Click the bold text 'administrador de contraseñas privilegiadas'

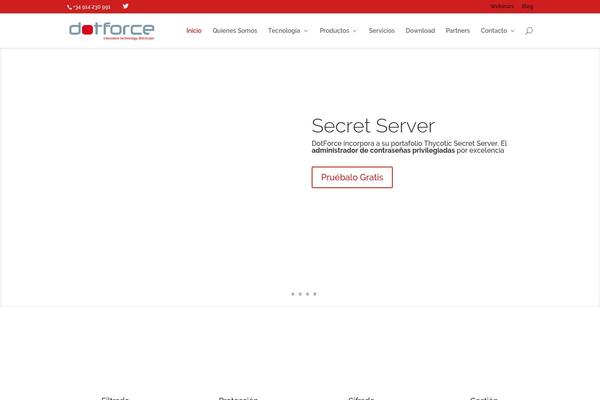pos(383,150)
